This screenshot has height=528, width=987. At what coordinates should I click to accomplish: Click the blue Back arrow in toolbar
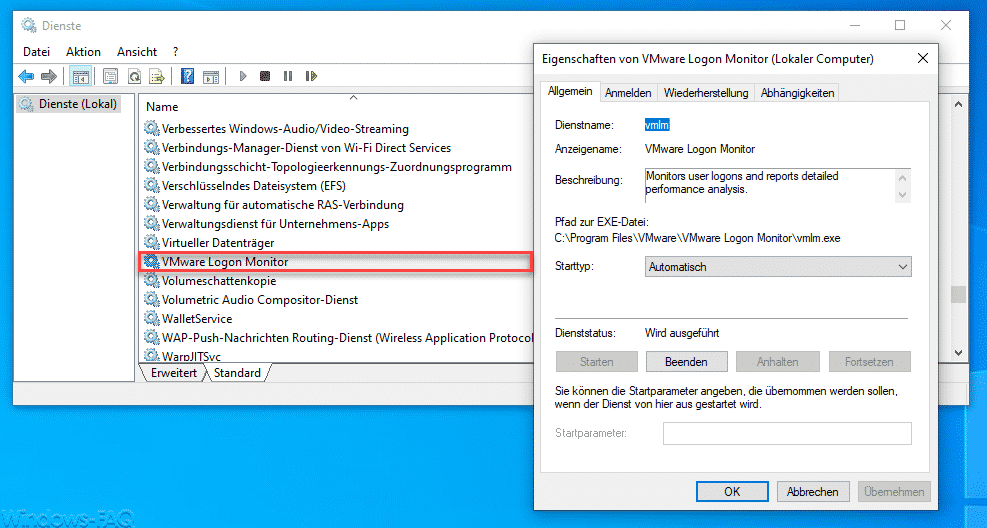[x=26, y=77]
